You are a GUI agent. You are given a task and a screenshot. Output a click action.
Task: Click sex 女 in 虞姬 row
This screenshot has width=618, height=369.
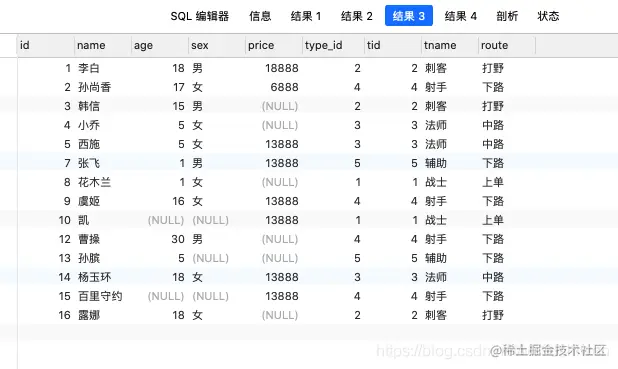pyautogui.click(x=197, y=201)
